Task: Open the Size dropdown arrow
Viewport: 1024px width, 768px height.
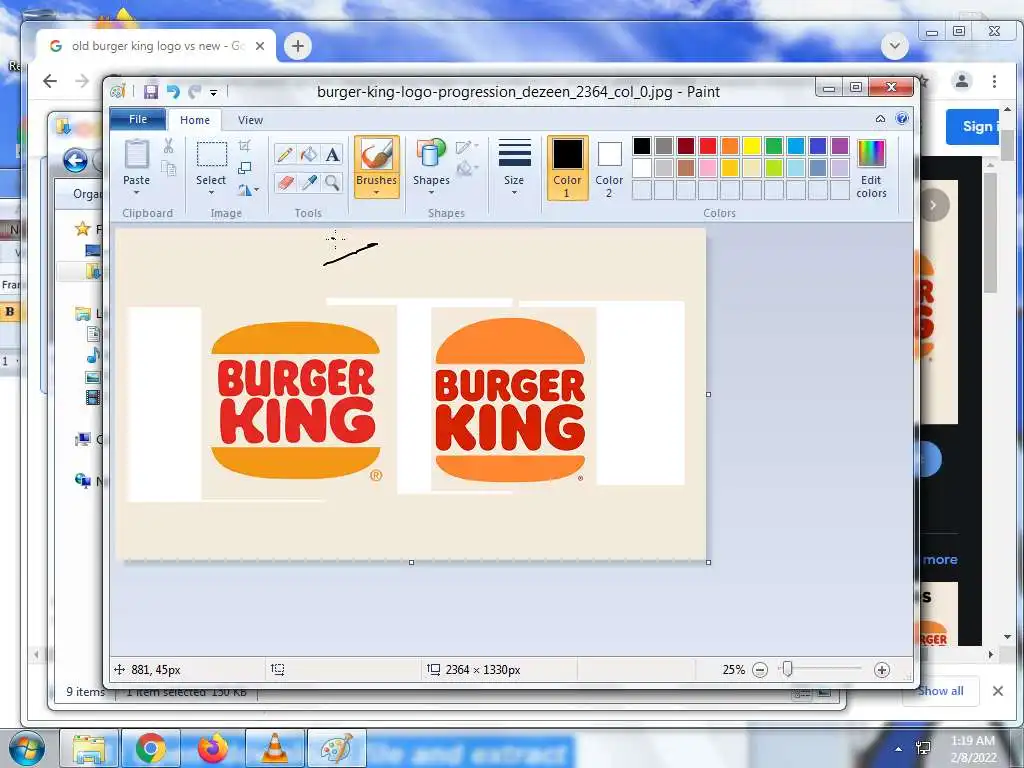Action: [x=514, y=193]
